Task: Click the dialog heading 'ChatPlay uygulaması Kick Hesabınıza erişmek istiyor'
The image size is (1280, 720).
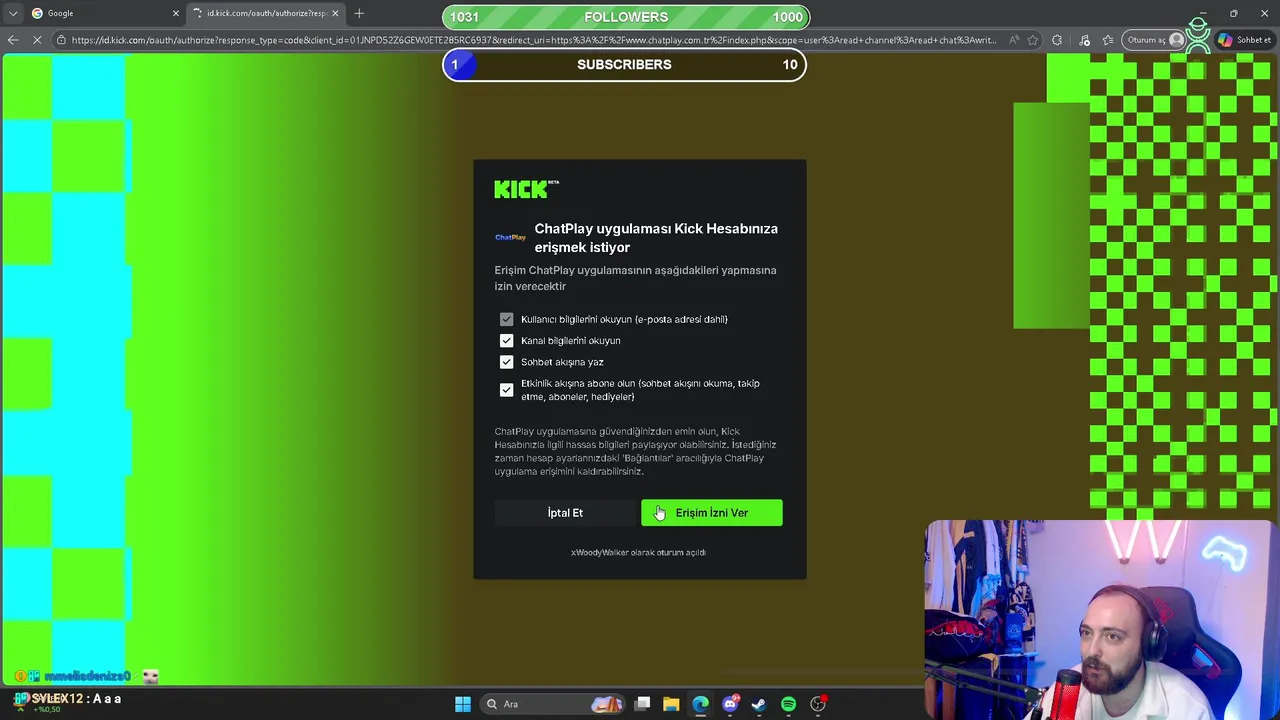Action: pos(656,238)
